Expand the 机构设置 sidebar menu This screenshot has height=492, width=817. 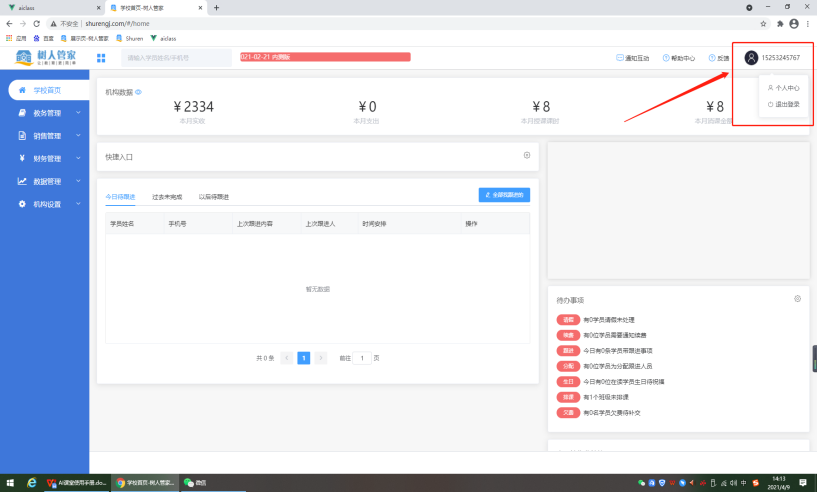click(x=48, y=204)
